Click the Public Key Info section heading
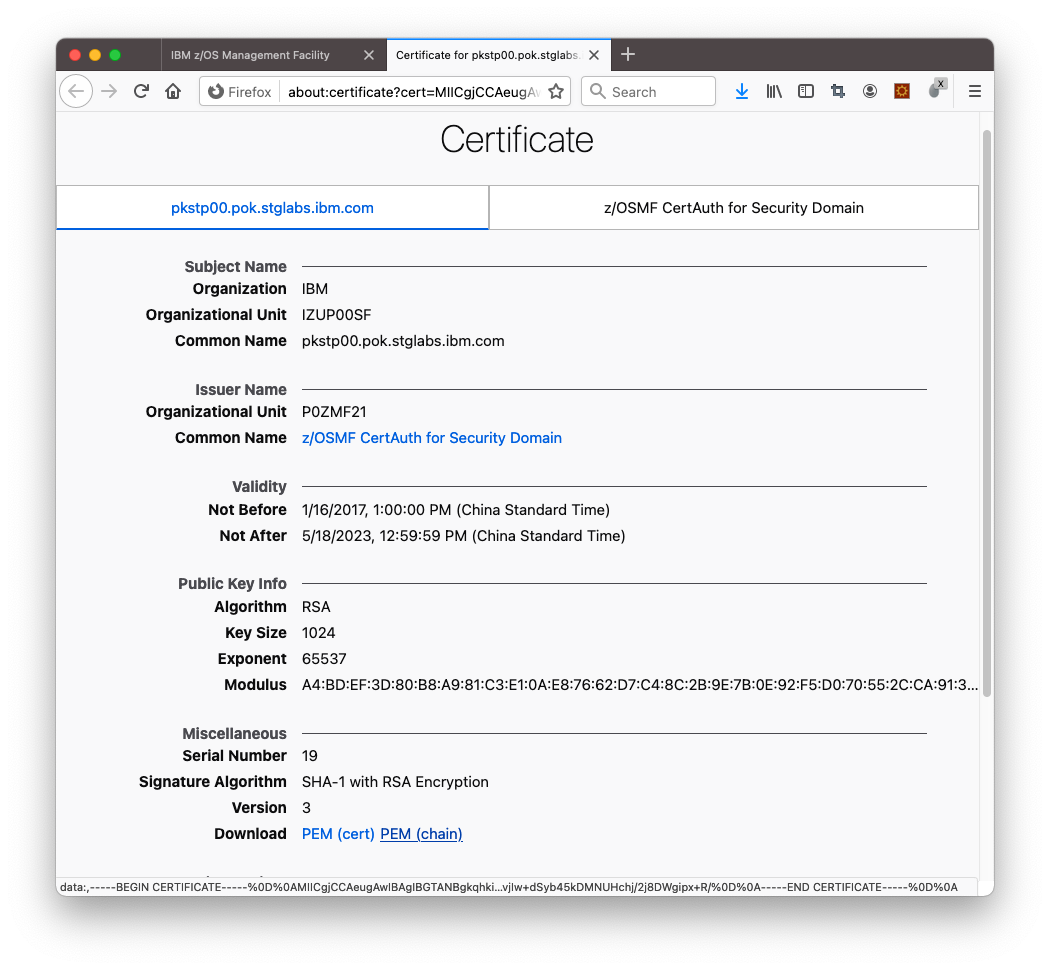This screenshot has height=970, width=1050. (x=232, y=584)
